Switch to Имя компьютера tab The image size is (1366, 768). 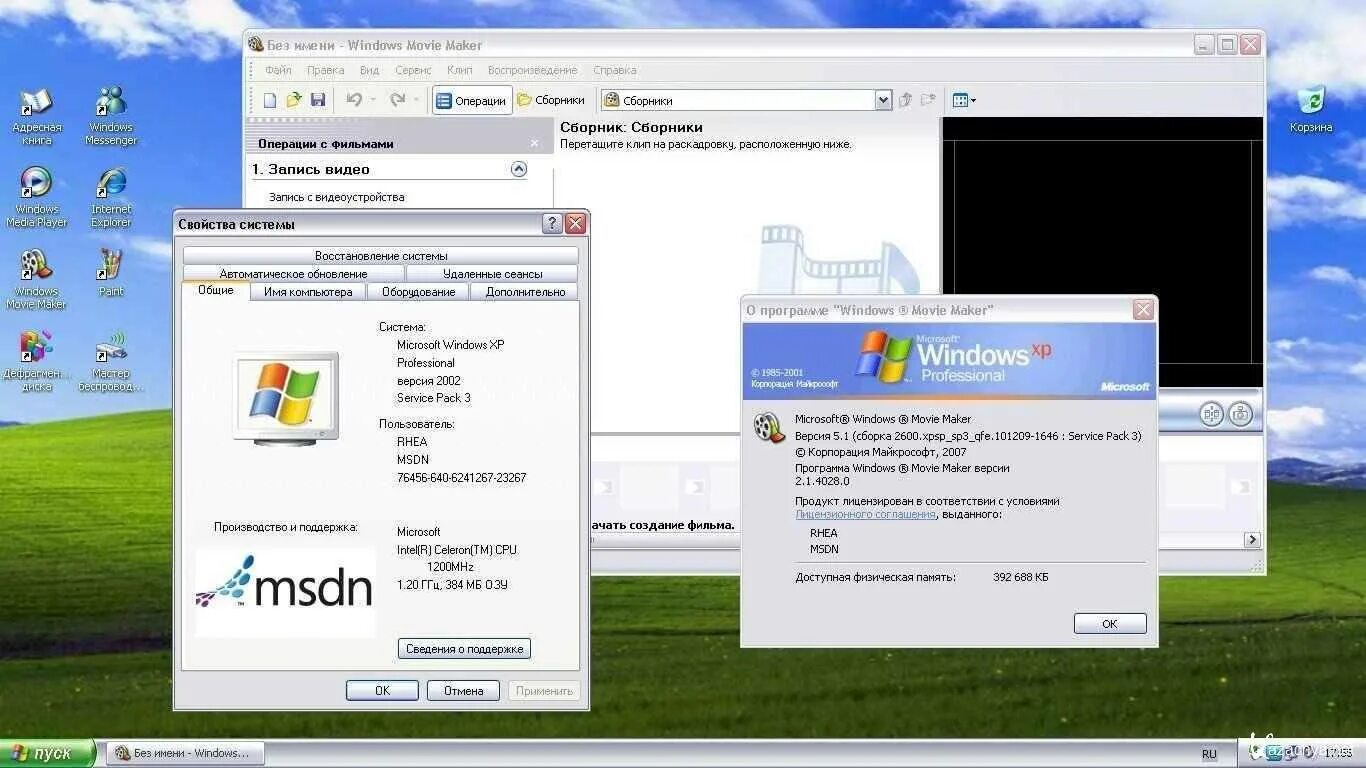pyautogui.click(x=308, y=292)
